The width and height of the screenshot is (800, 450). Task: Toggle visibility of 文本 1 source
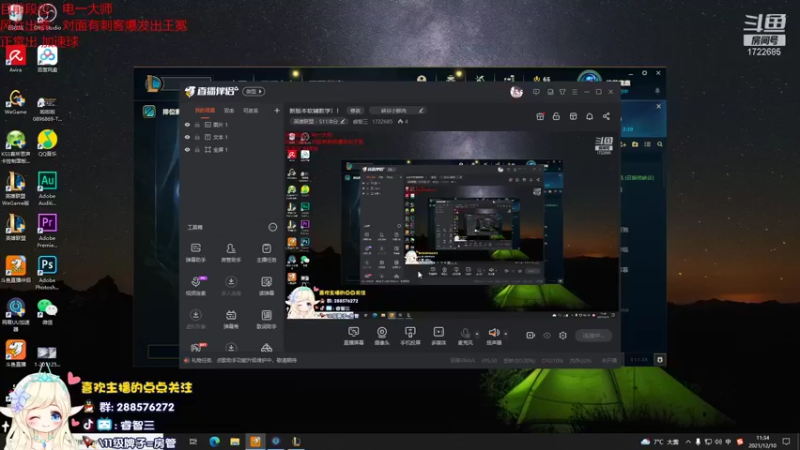[187, 137]
